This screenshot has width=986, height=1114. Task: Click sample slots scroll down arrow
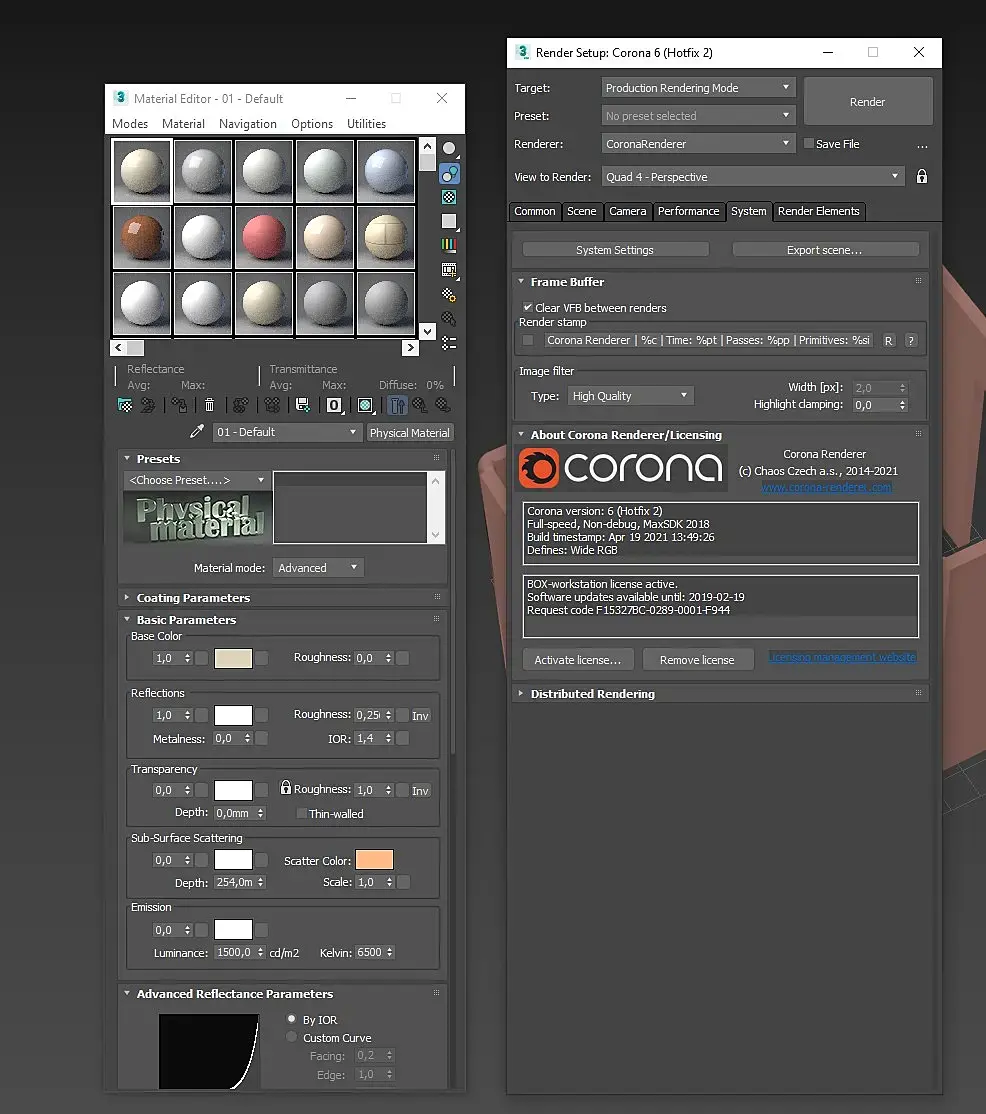coord(427,331)
